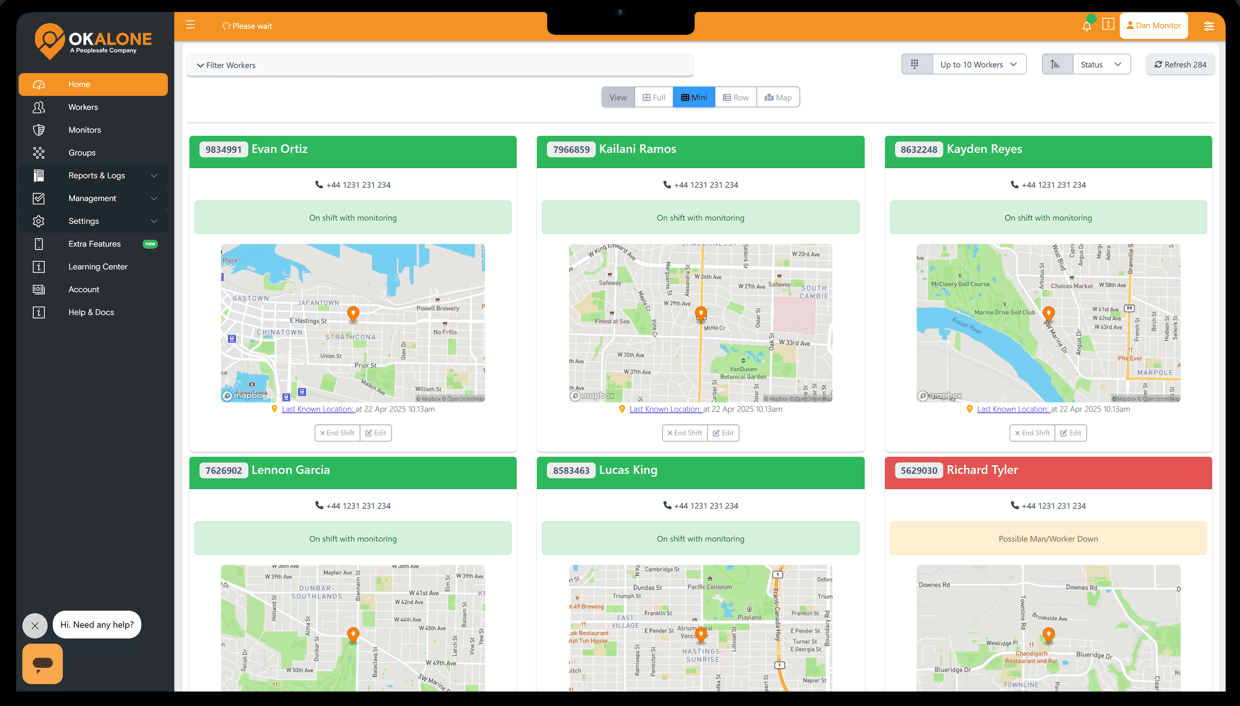Click the 'Hi. Need any help?' chat bubble
This screenshot has height=706, width=1240.
(x=97, y=625)
